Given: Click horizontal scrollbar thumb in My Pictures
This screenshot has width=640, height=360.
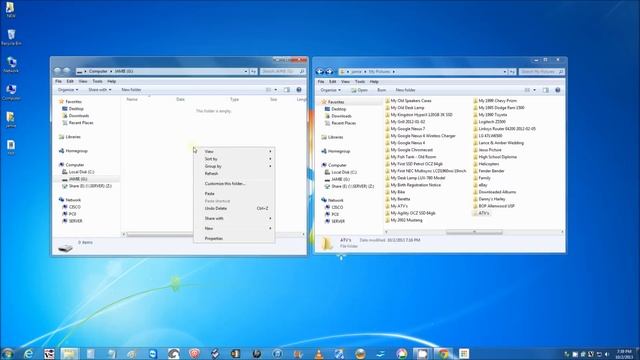Looking at the screenshot, I should click(x=474, y=232).
